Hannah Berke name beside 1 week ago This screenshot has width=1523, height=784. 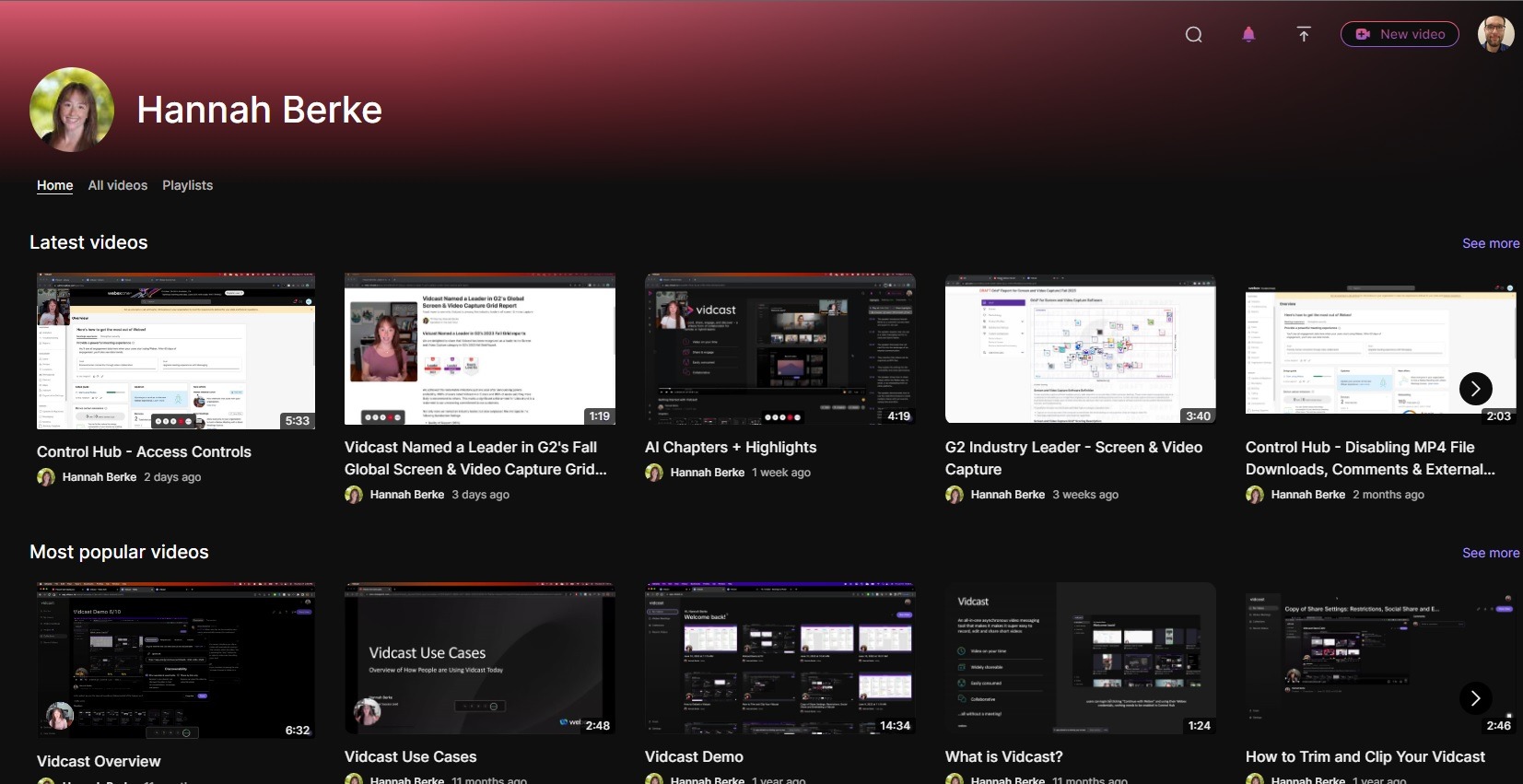708,473
